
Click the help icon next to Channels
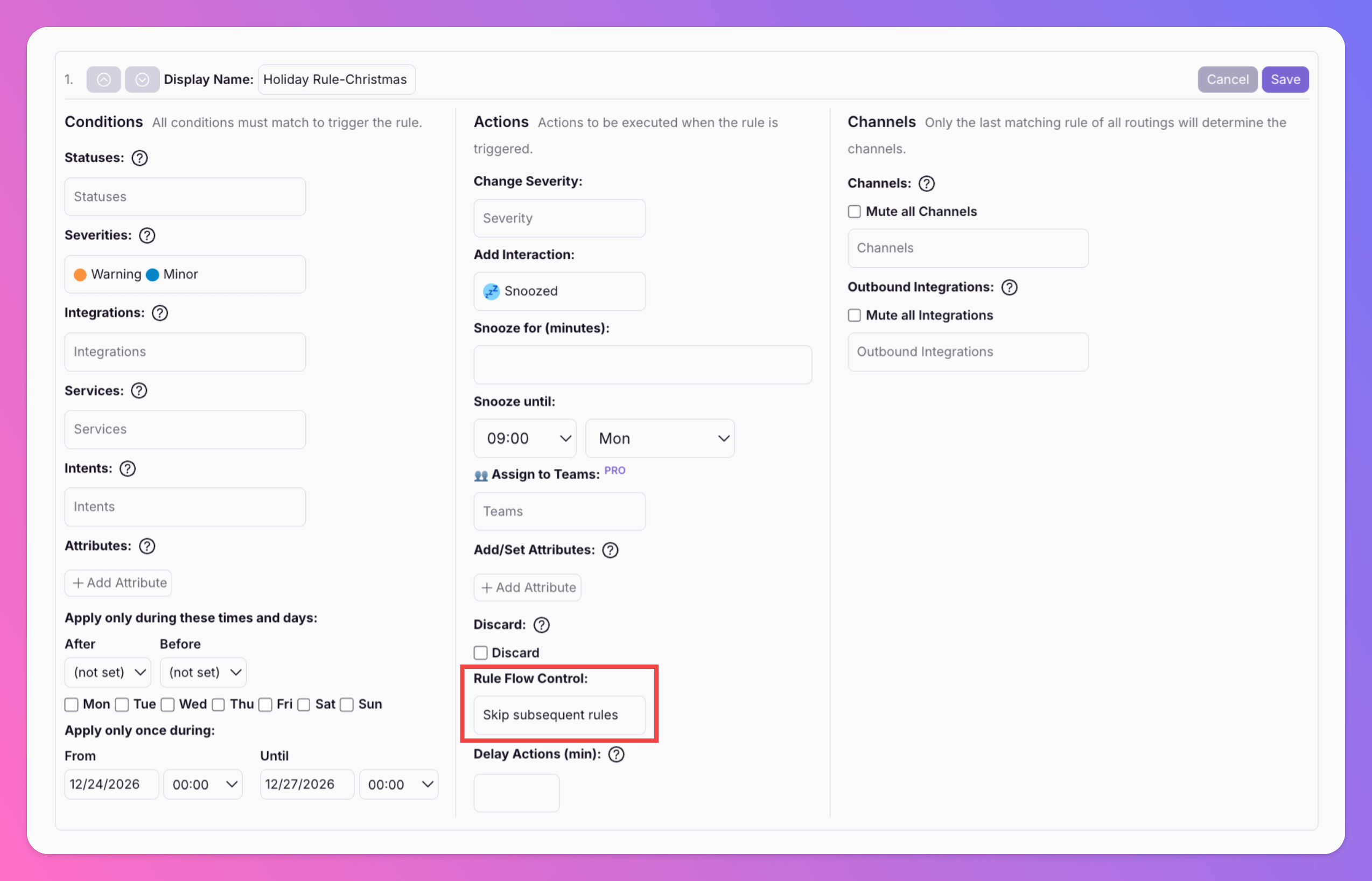coord(926,184)
